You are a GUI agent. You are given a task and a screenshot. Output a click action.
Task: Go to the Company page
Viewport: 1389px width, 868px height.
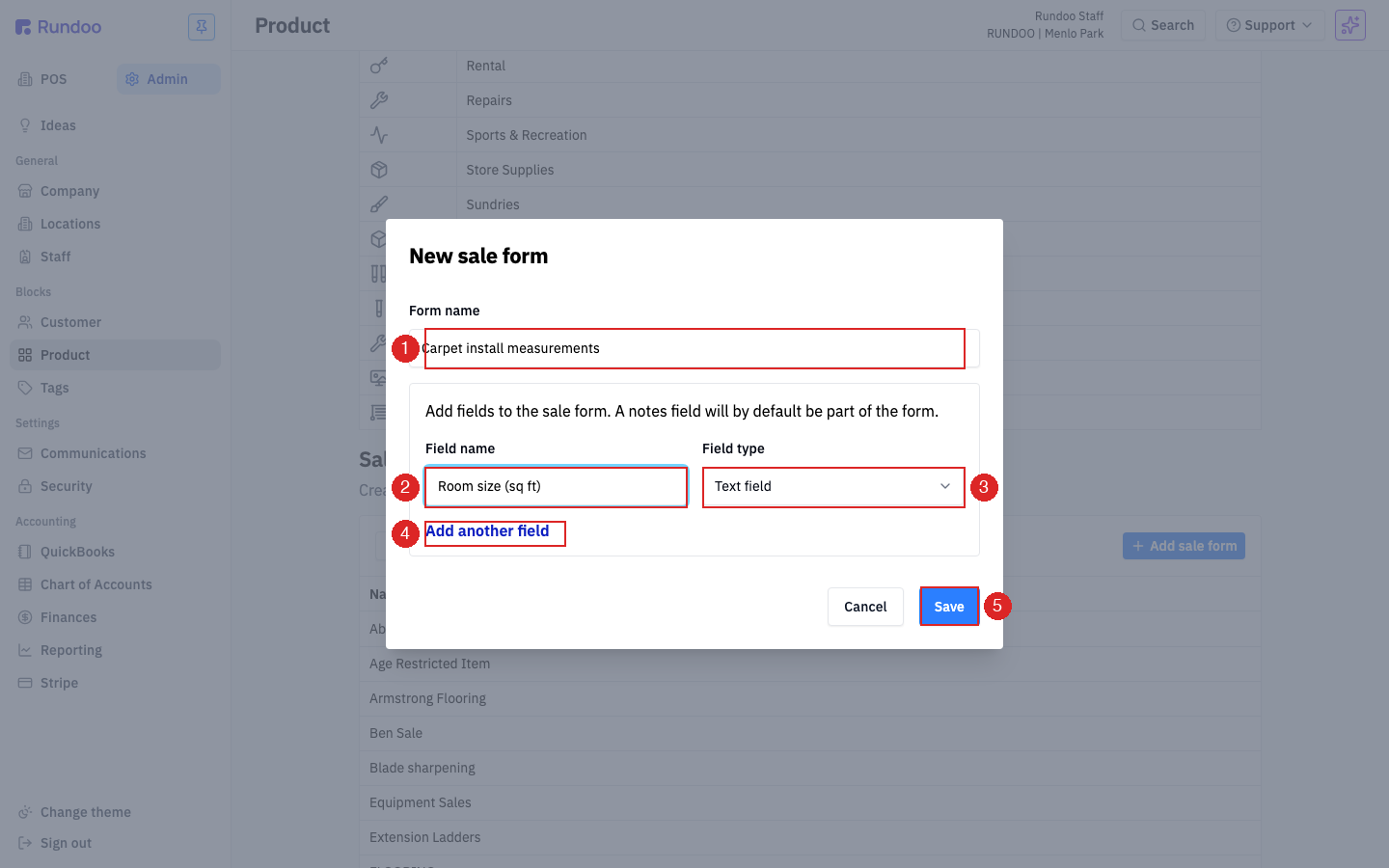click(115, 191)
